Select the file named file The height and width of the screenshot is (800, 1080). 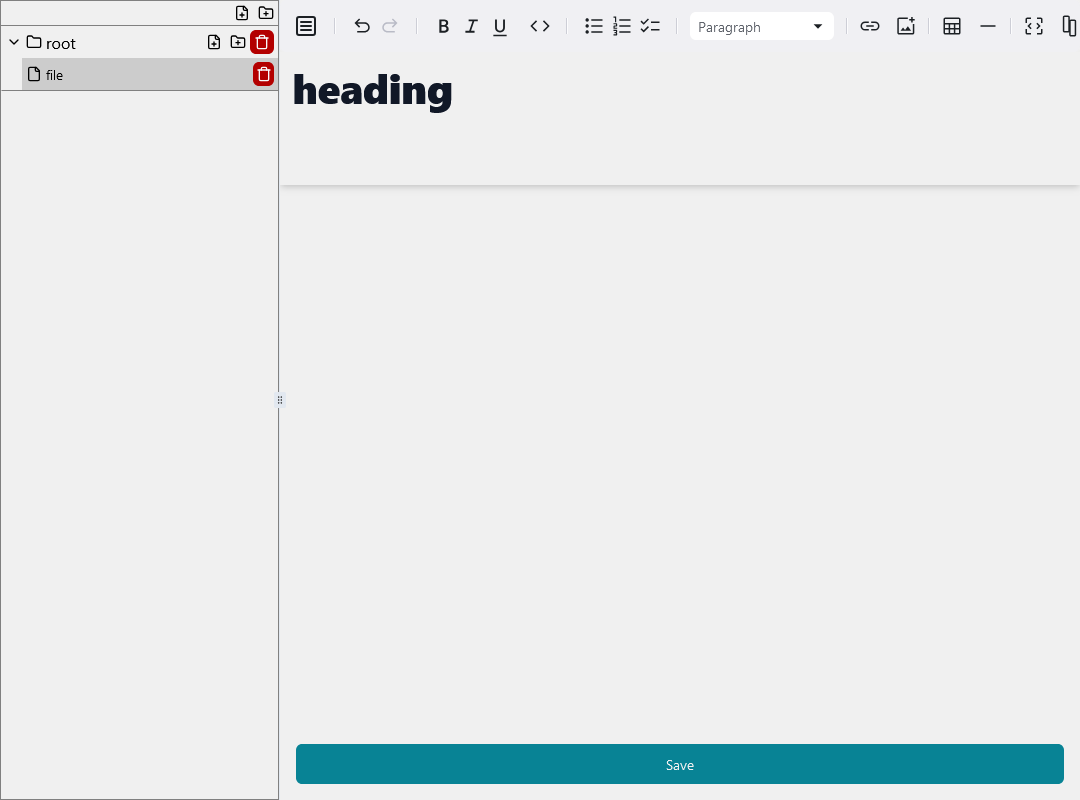click(53, 74)
